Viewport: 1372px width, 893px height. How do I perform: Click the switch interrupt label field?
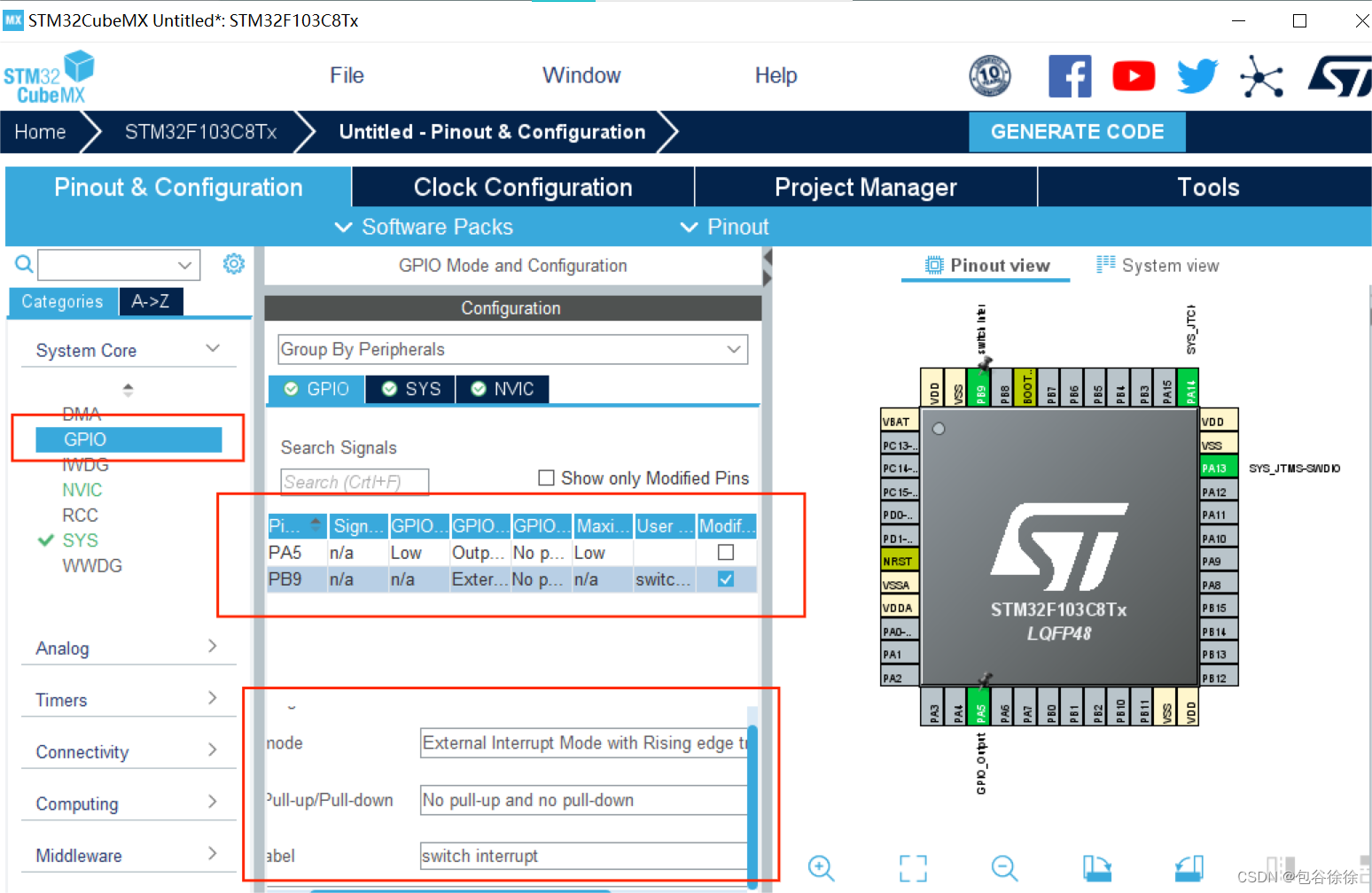pos(583,856)
